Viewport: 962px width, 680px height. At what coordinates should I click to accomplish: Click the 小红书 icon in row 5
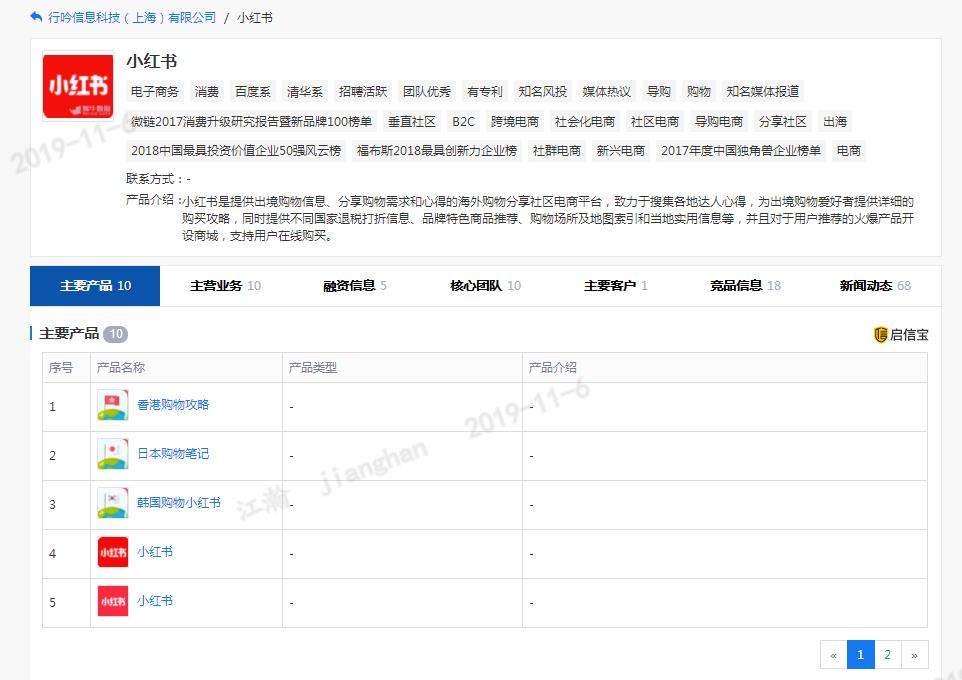(113, 601)
